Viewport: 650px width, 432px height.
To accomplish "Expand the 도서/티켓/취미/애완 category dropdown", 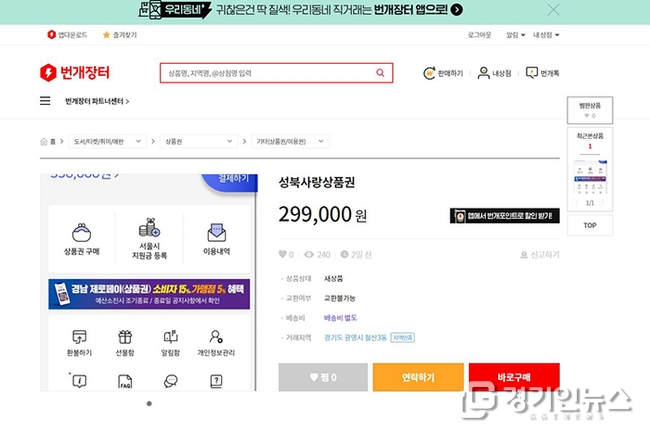I will coord(107,141).
